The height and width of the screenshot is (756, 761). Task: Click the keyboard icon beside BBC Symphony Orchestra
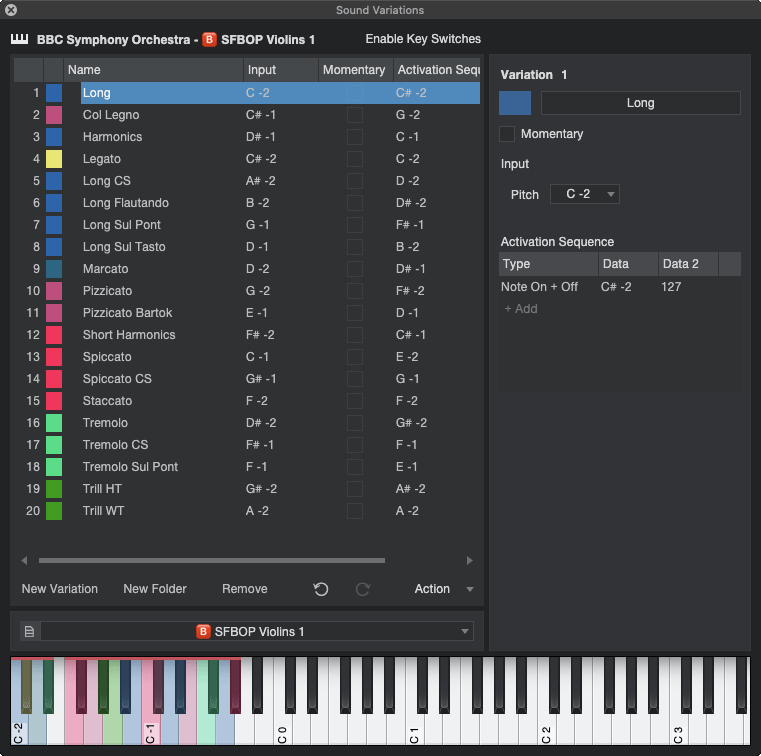19,39
